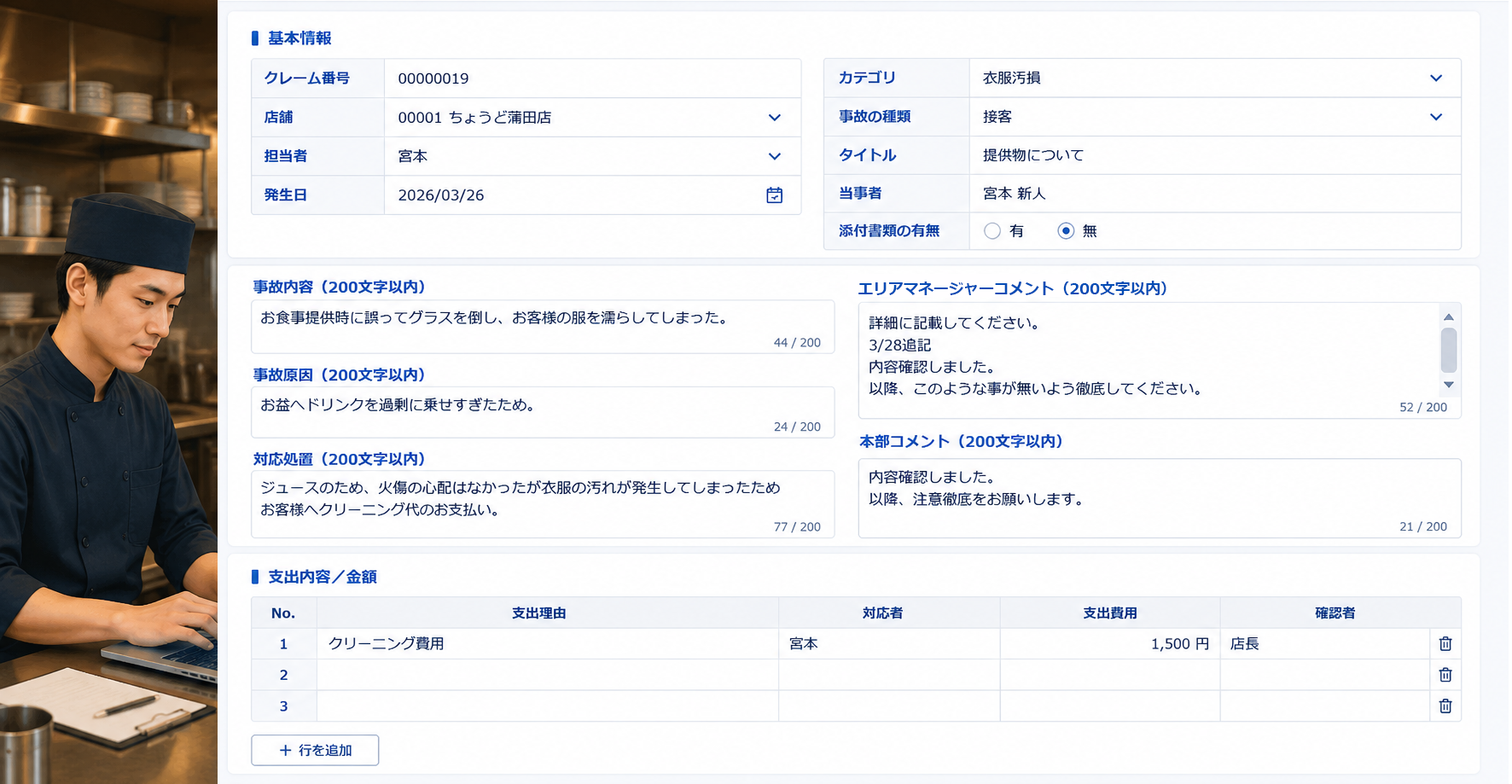Click the 1,500 円 expense cell
Viewport: 1512px width, 784px height.
click(x=1110, y=644)
